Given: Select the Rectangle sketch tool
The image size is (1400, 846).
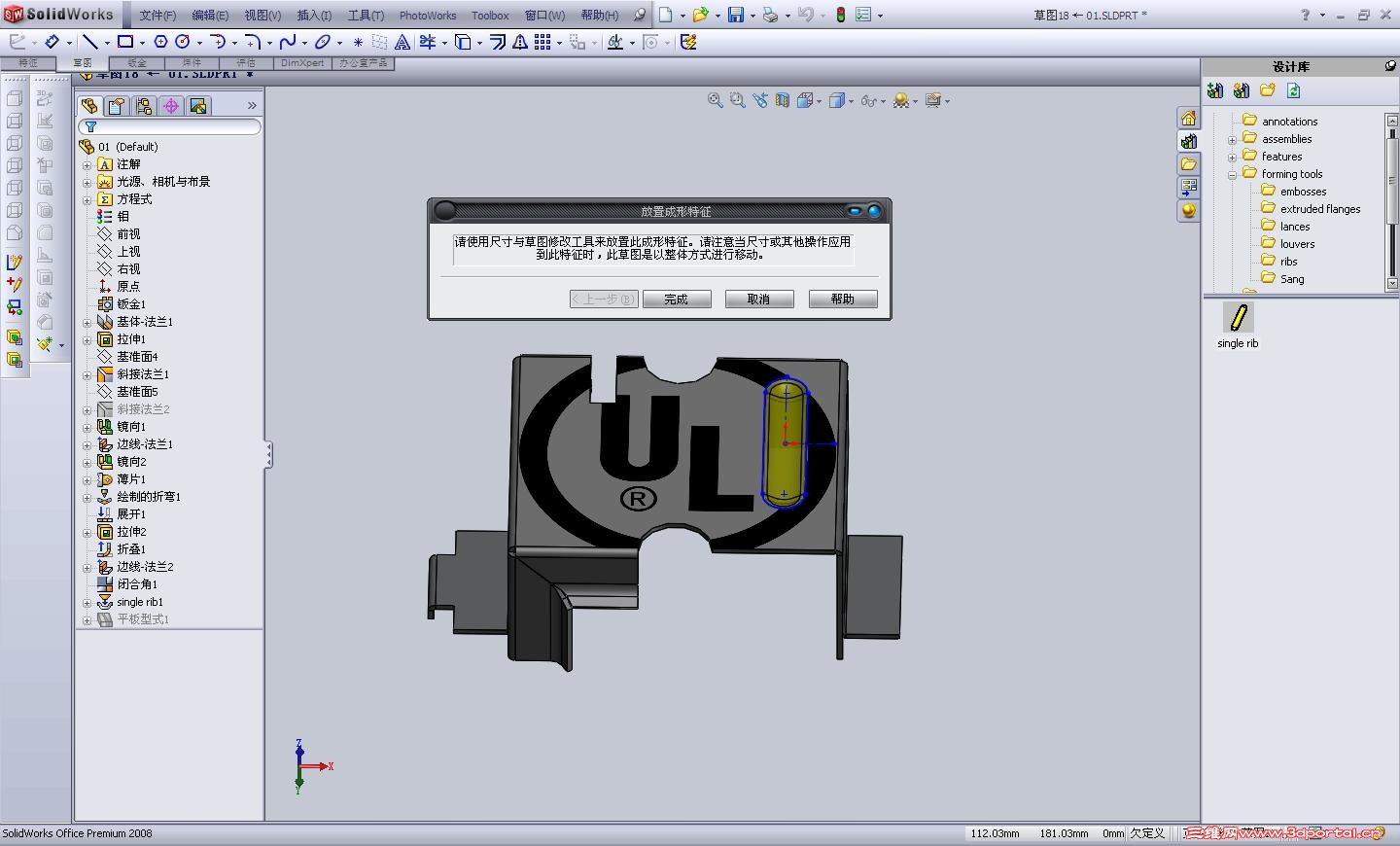Looking at the screenshot, I should point(125,42).
